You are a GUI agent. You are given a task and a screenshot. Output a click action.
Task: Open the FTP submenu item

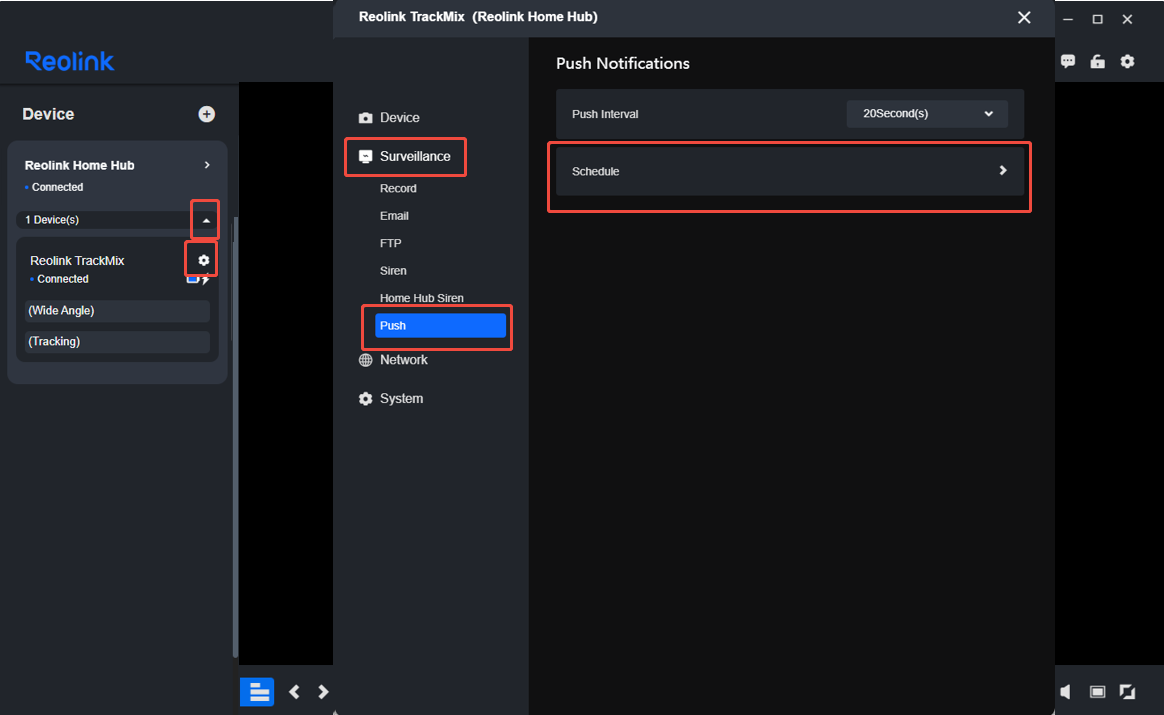[390, 244]
